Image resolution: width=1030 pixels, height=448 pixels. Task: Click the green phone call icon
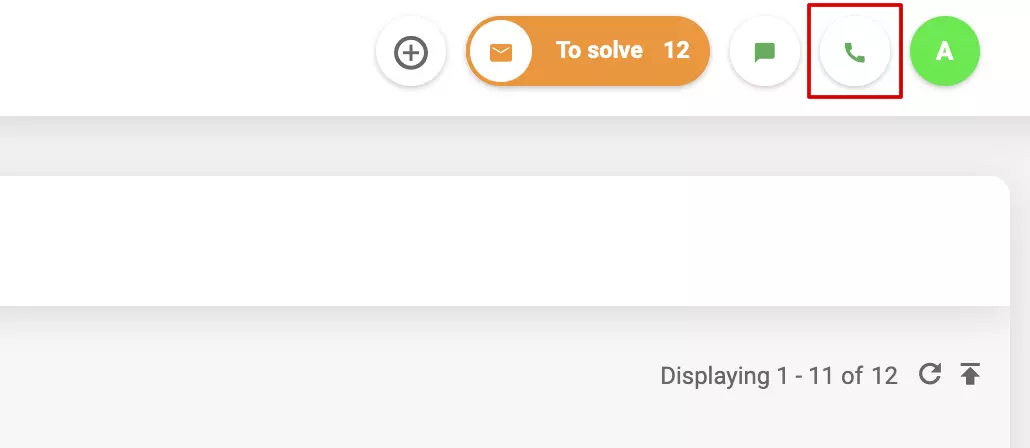[855, 52]
